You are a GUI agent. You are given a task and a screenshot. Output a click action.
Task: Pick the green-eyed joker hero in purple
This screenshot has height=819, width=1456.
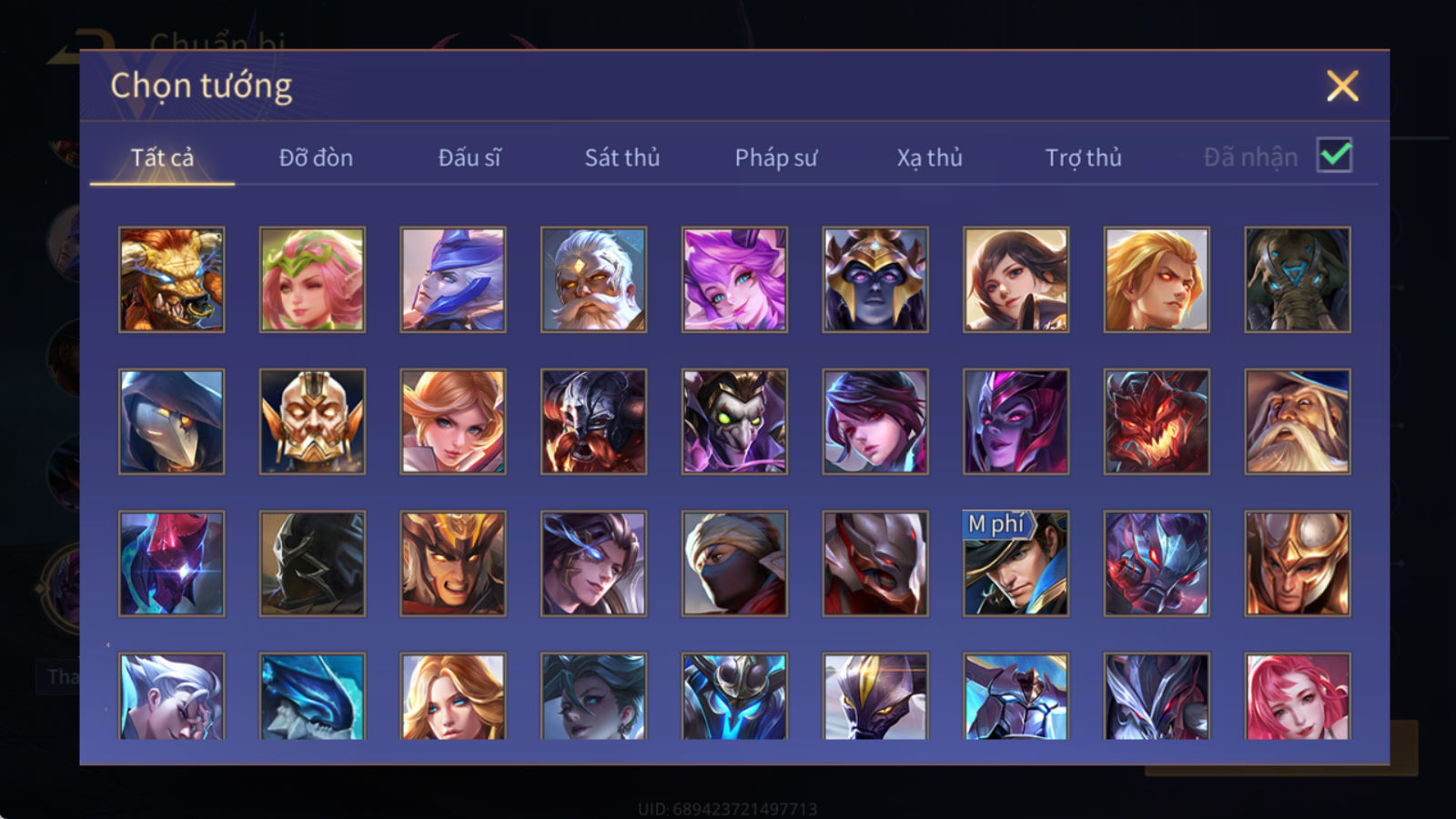734,421
